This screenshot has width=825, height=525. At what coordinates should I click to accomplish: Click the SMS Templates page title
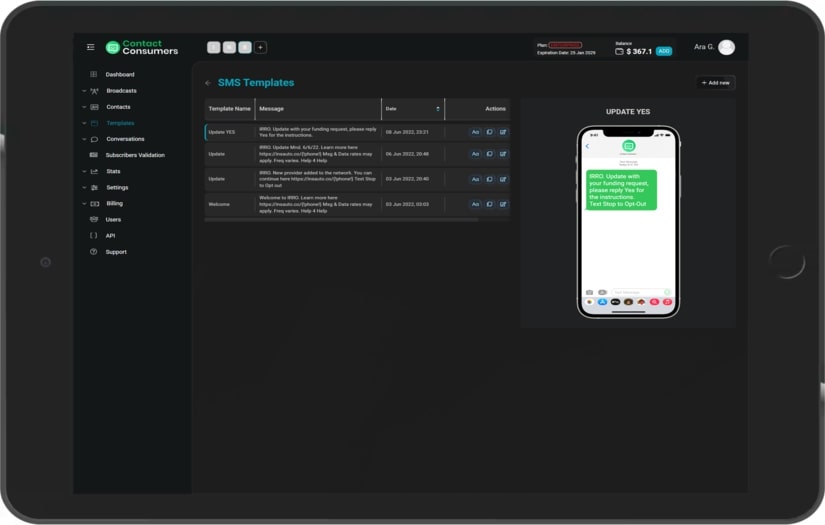pos(256,83)
